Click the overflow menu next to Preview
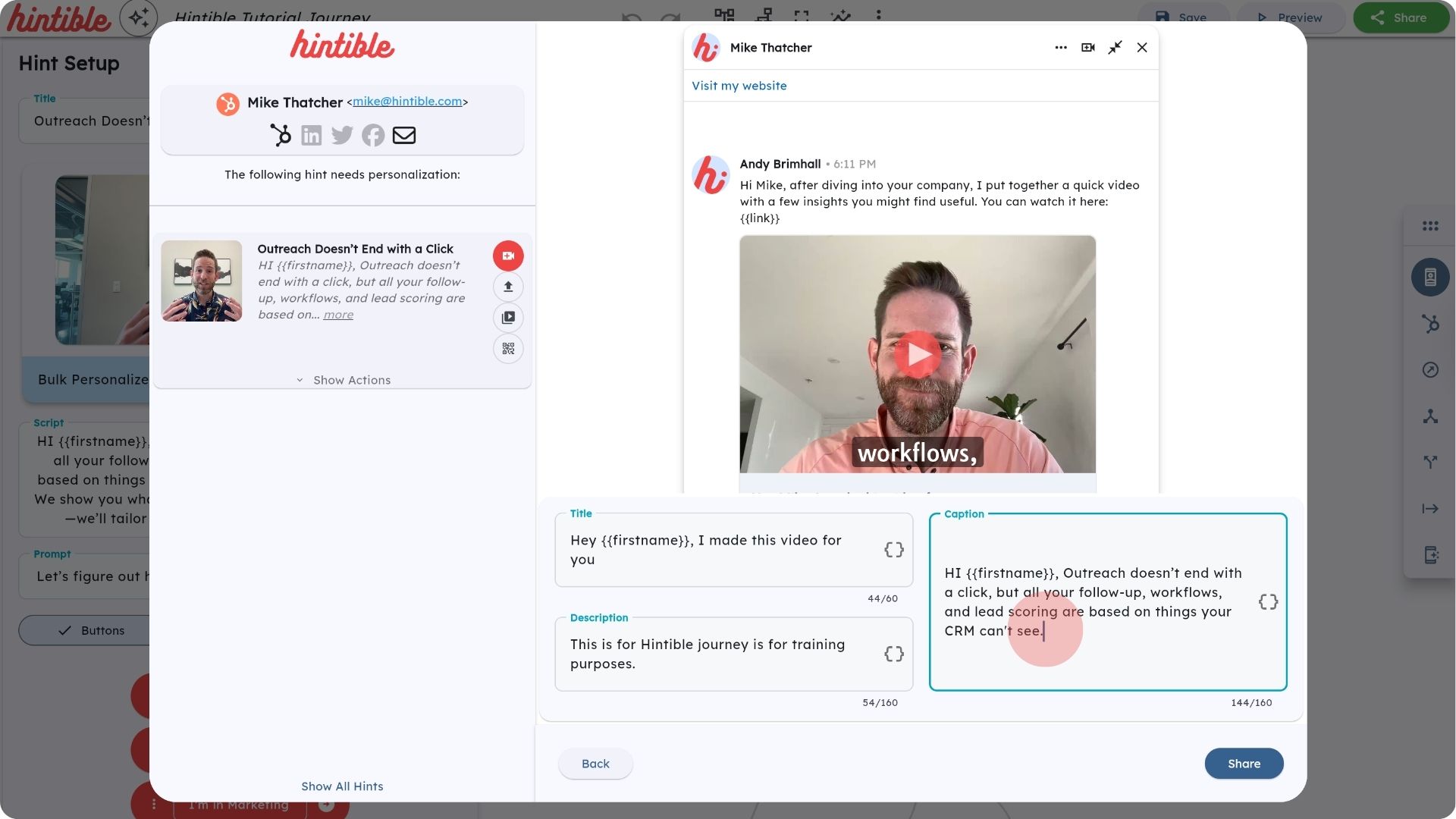1456x819 pixels. tap(879, 17)
